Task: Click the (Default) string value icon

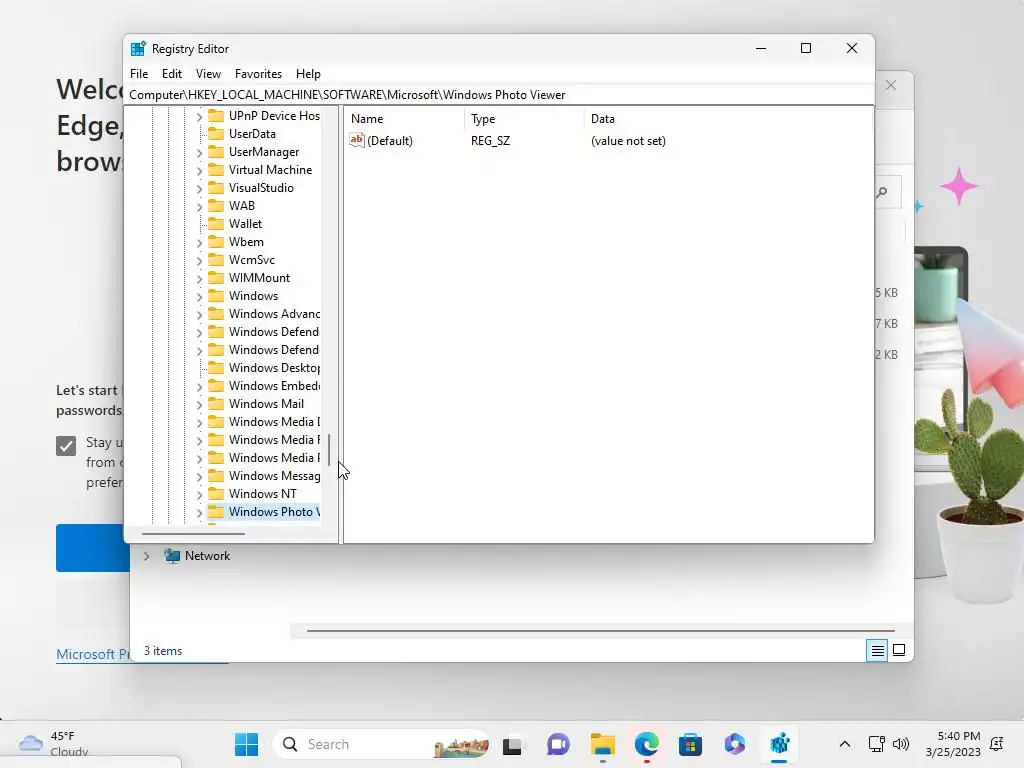Action: coord(357,140)
